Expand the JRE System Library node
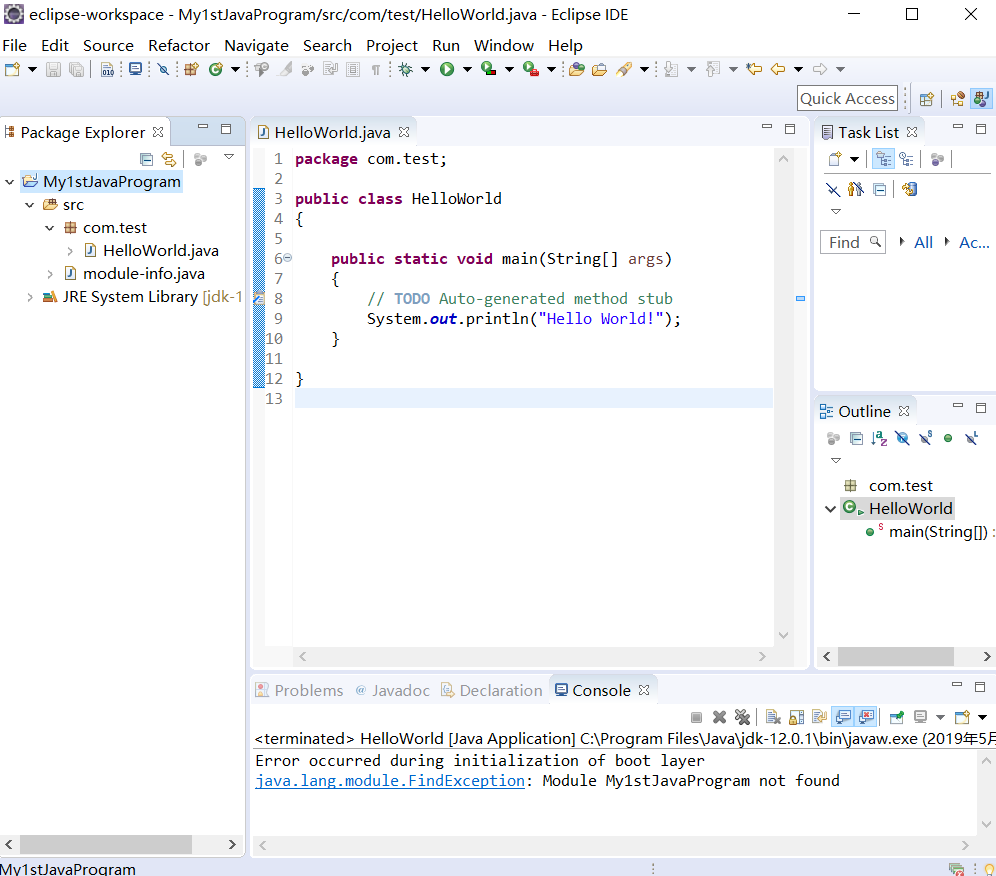Screen dimensions: 996x876 click(x=30, y=297)
